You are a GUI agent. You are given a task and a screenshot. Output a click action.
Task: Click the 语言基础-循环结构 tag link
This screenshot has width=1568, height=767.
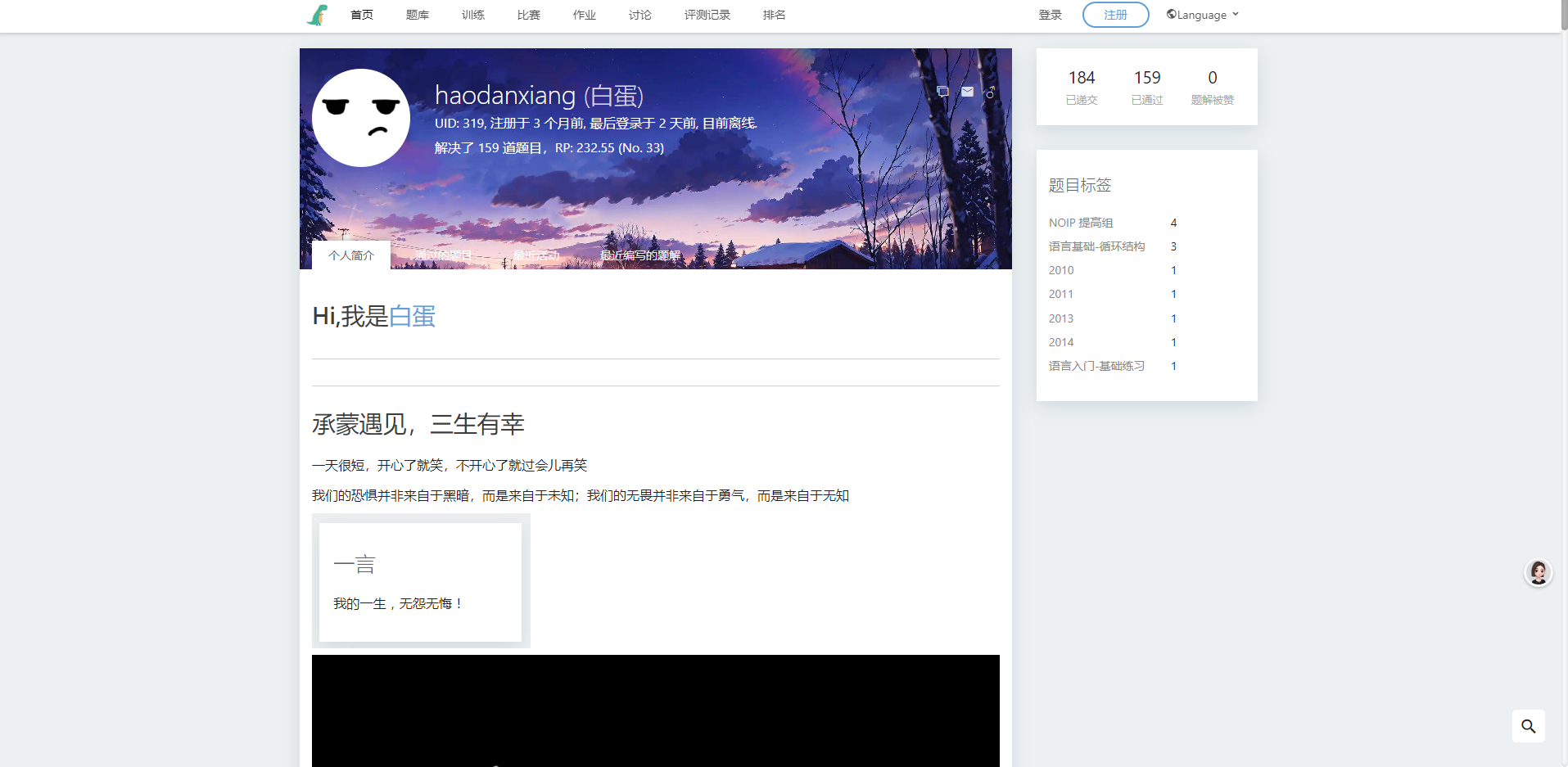(x=1096, y=246)
